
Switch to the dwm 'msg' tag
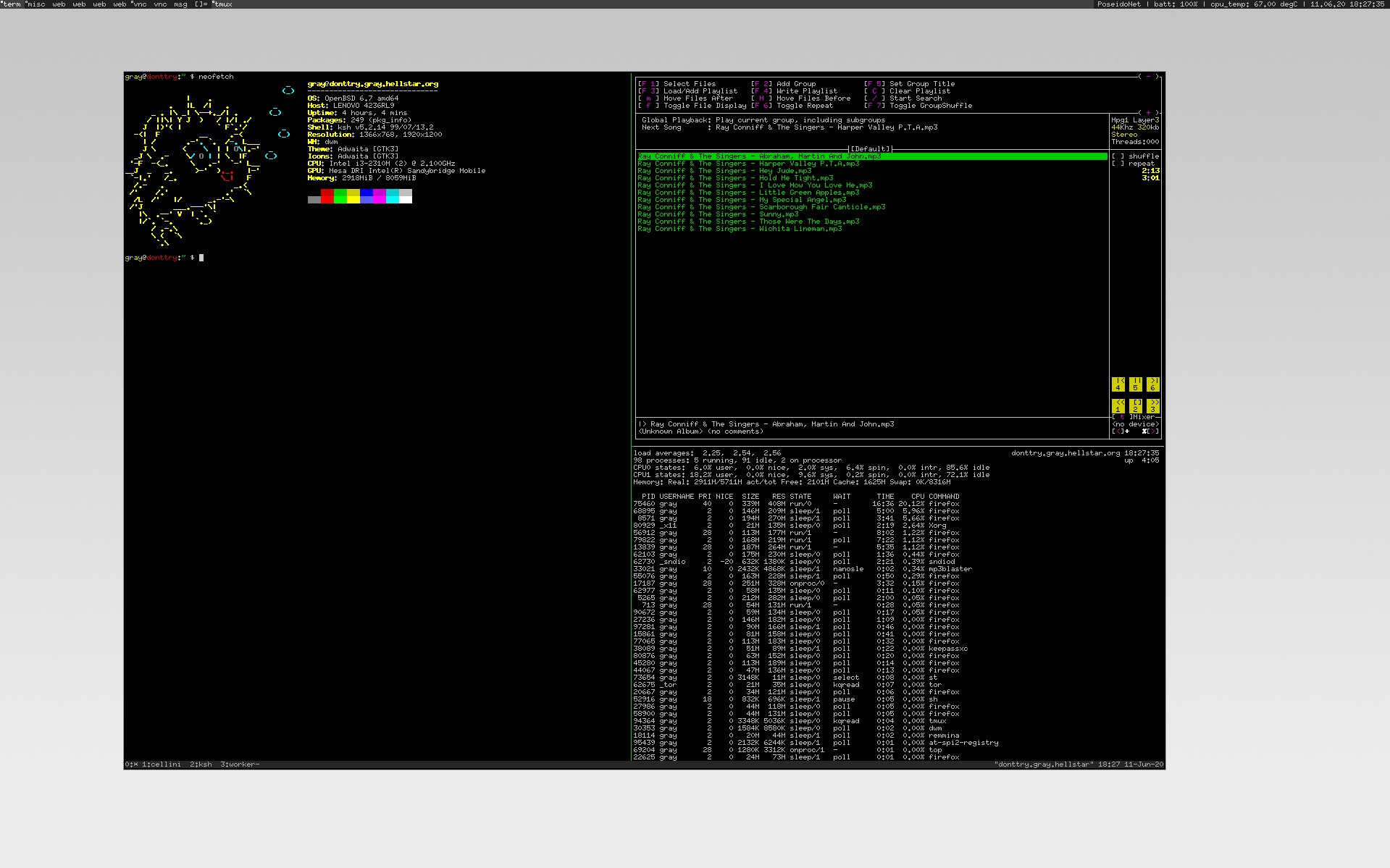click(x=180, y=4)
